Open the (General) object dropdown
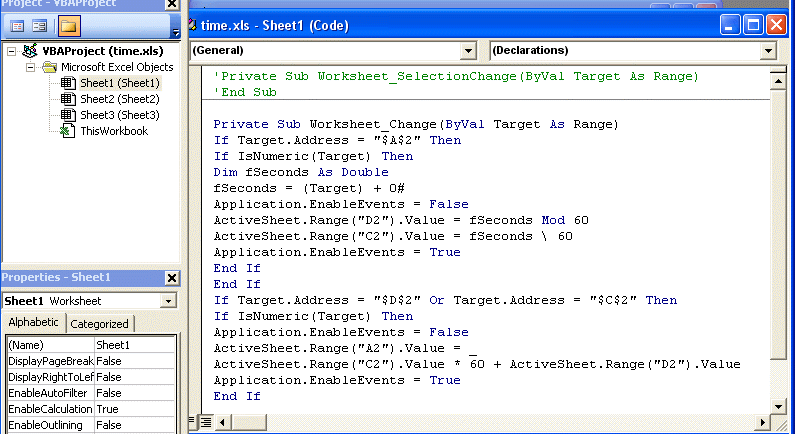 (468, 51)
